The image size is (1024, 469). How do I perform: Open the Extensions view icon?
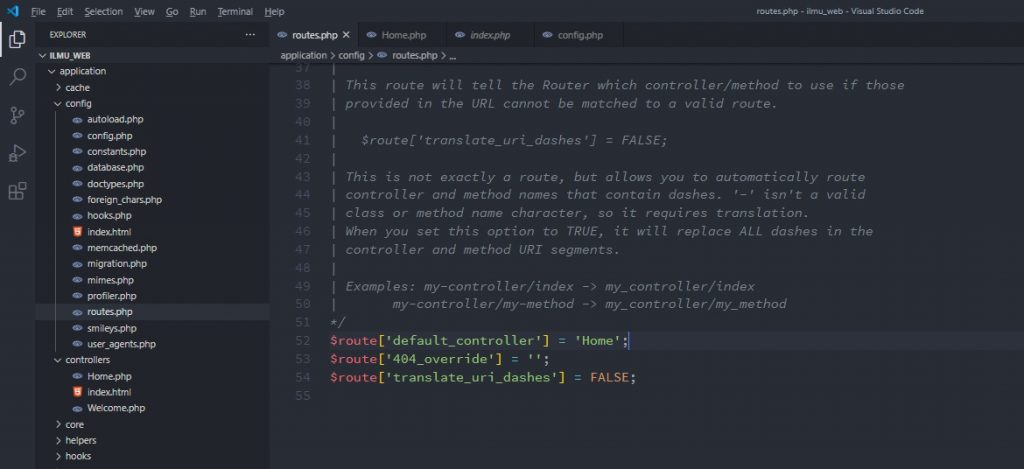[17, 191]
